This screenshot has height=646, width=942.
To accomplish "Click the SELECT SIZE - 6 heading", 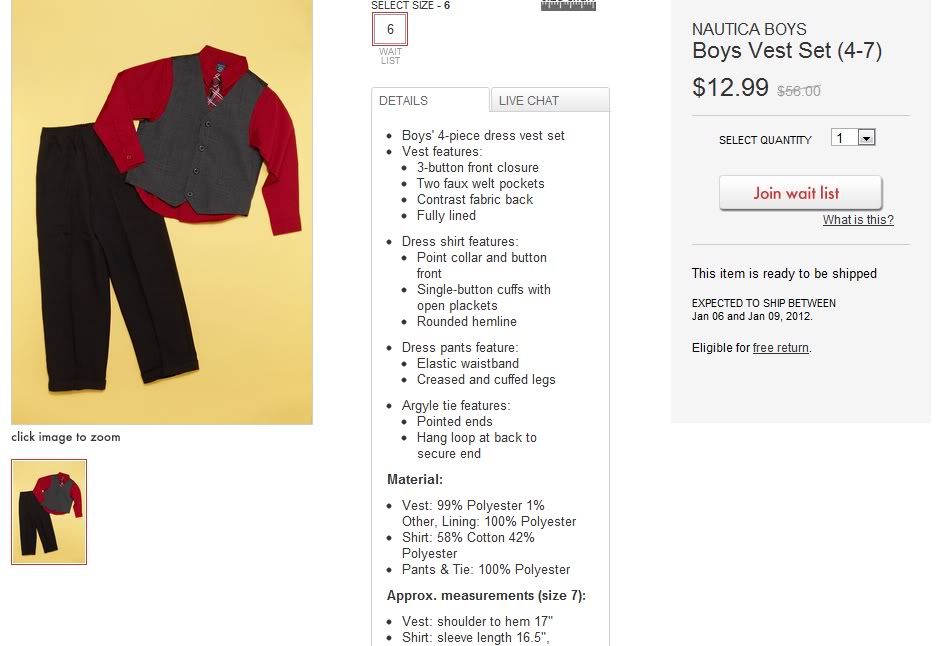I will click(410, 5).
